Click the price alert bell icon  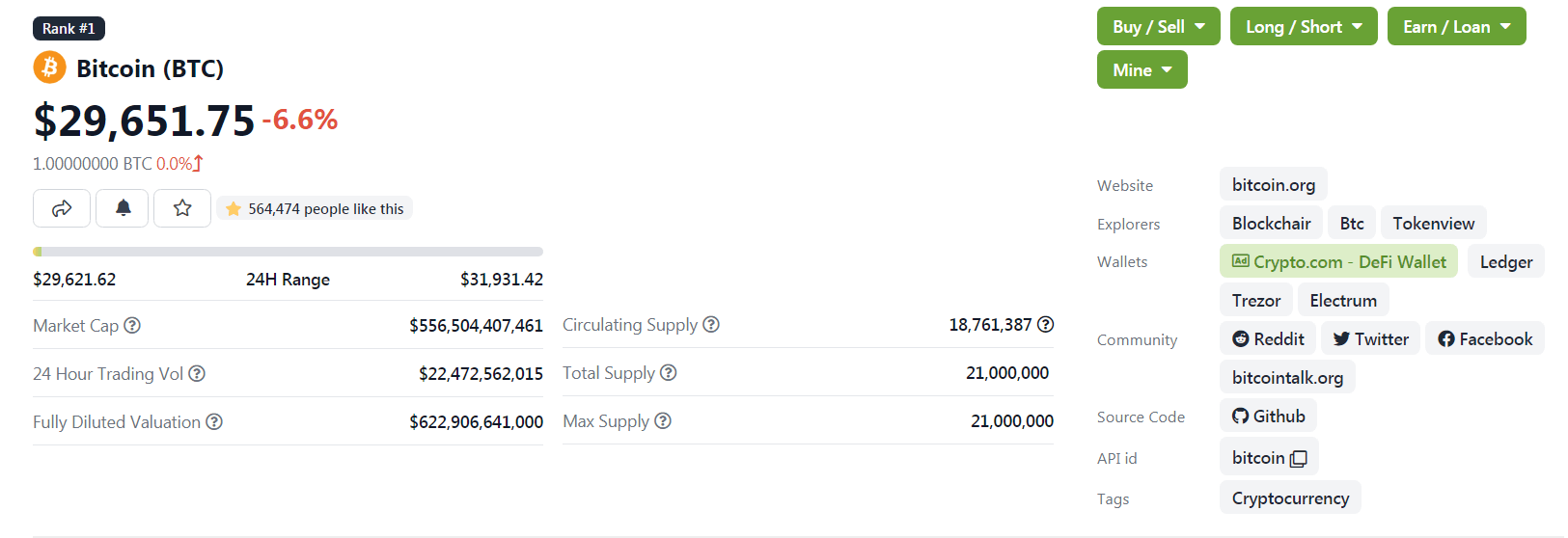coord(123,208)
